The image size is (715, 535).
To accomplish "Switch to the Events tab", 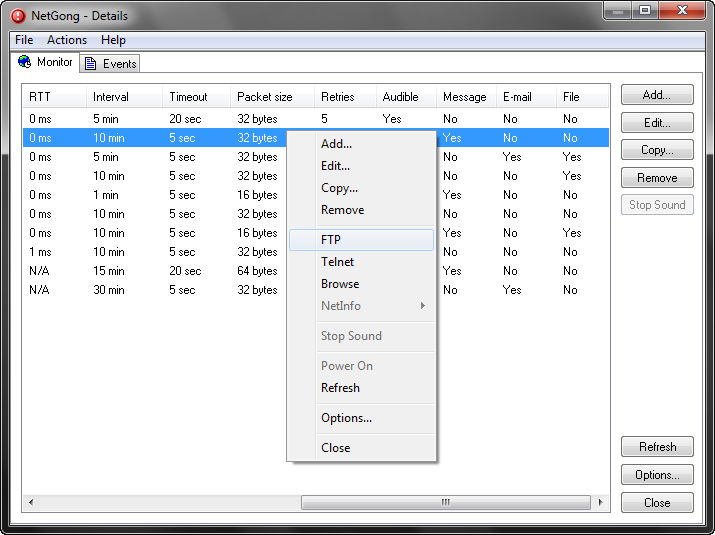I will point(110,64).
